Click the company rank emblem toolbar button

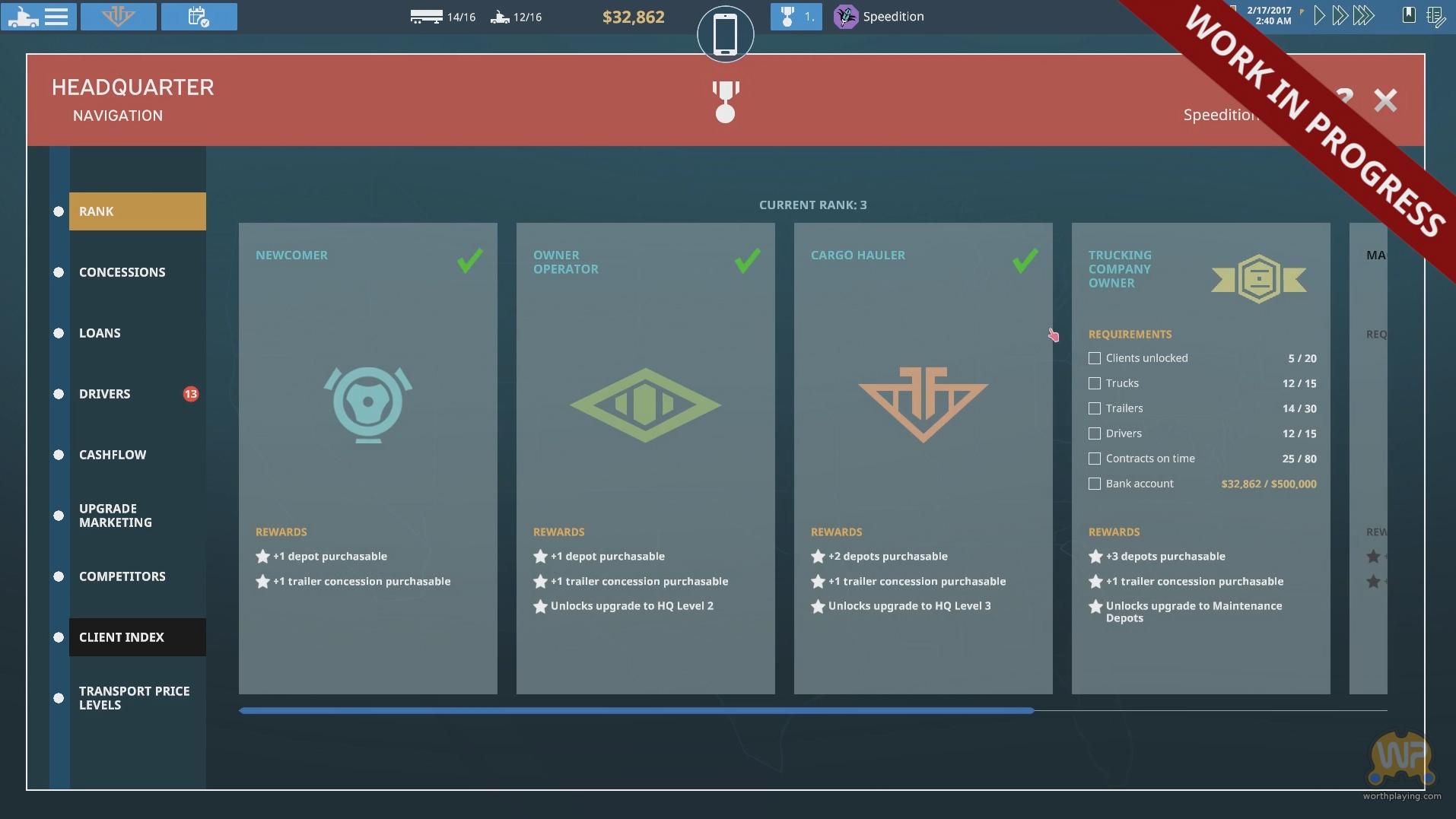coord(118,16)
